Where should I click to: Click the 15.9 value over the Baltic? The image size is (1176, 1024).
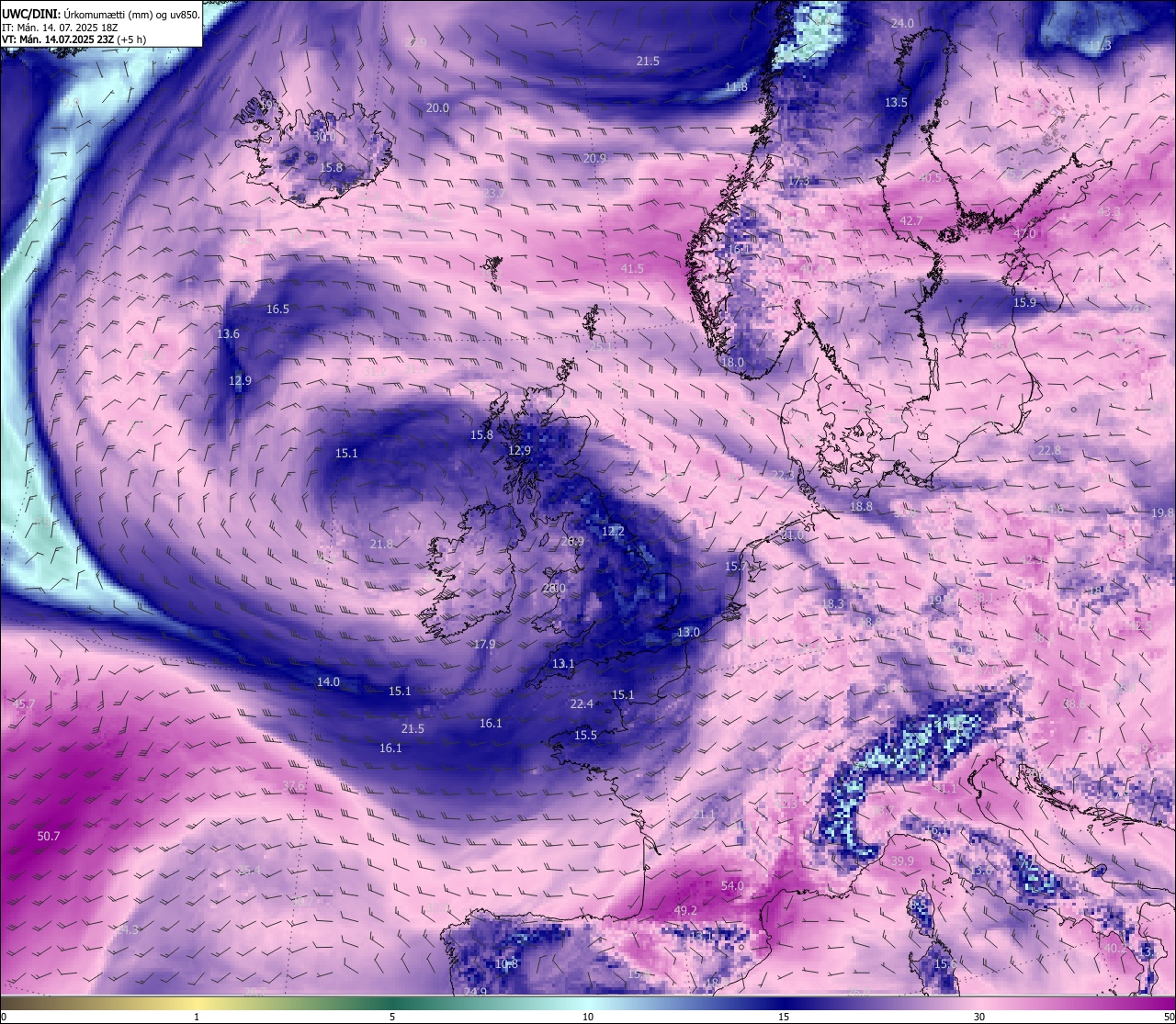[1024, 302]
